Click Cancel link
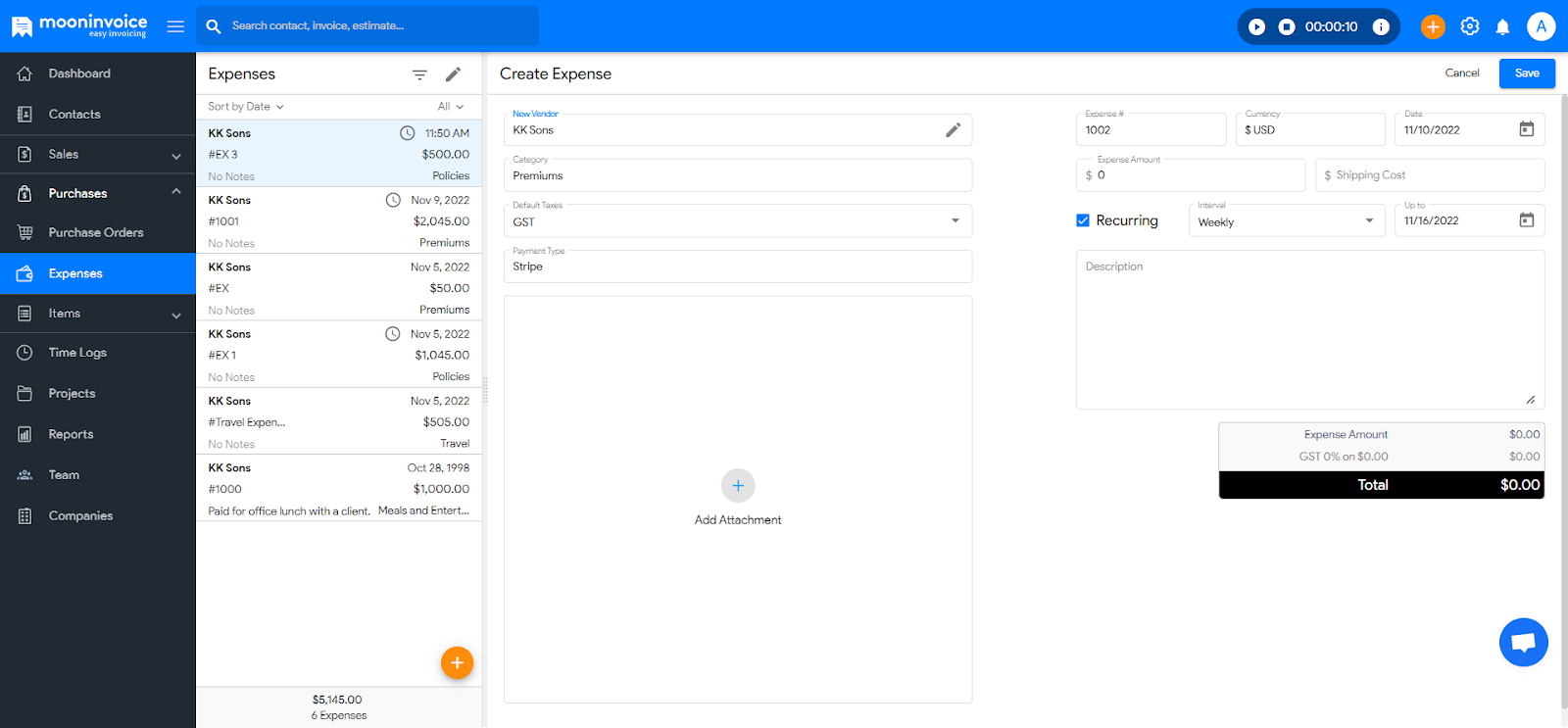1568x728 pixels. click(x=1462, y=73)
